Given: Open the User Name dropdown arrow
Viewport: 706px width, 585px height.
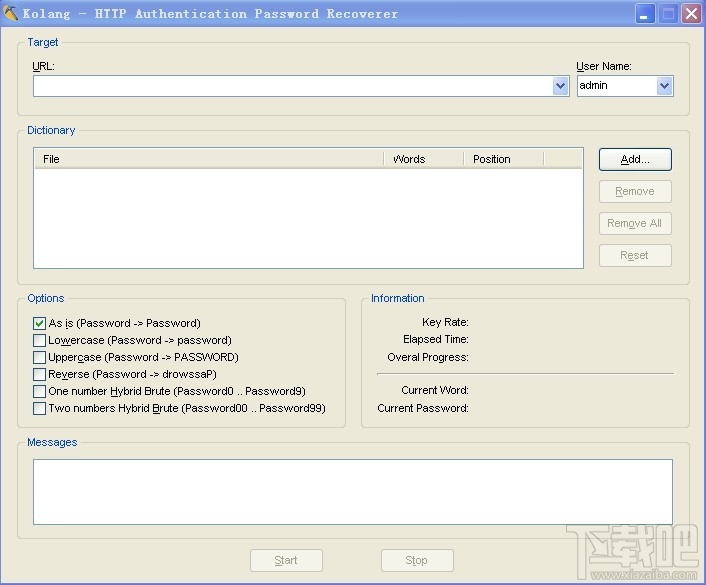Looking at the screenshot, I should tap(664, 86).
